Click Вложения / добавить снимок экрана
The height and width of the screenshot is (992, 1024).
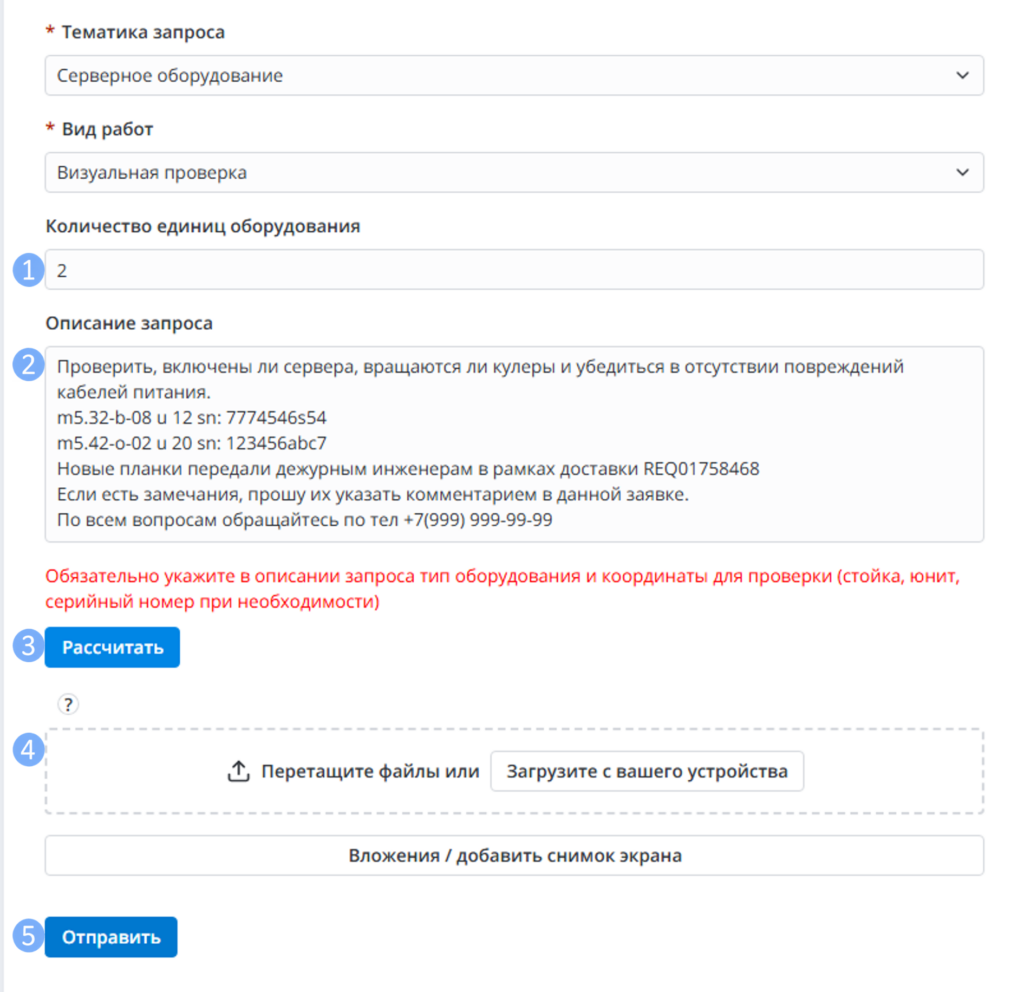click(514, 856)
